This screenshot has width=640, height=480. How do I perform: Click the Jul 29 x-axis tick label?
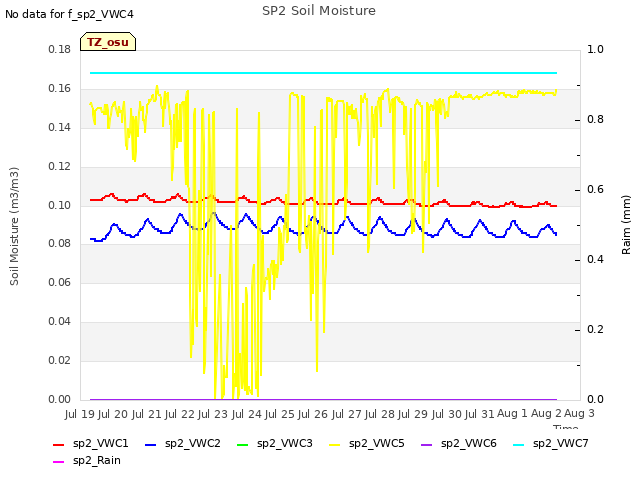413,414
